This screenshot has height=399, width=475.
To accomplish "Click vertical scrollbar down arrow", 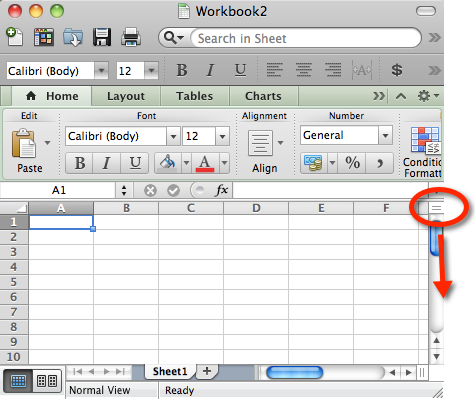I will click(x=436, y=356).
